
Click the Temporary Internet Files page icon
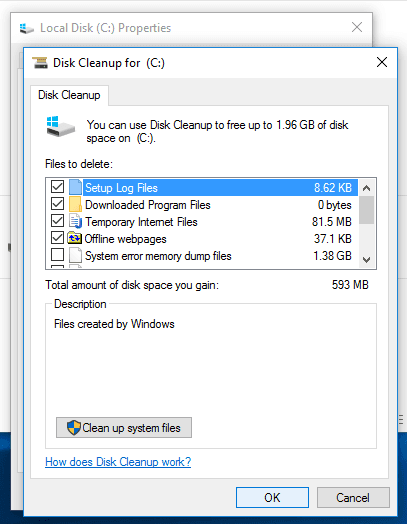(x=75, y=222)
